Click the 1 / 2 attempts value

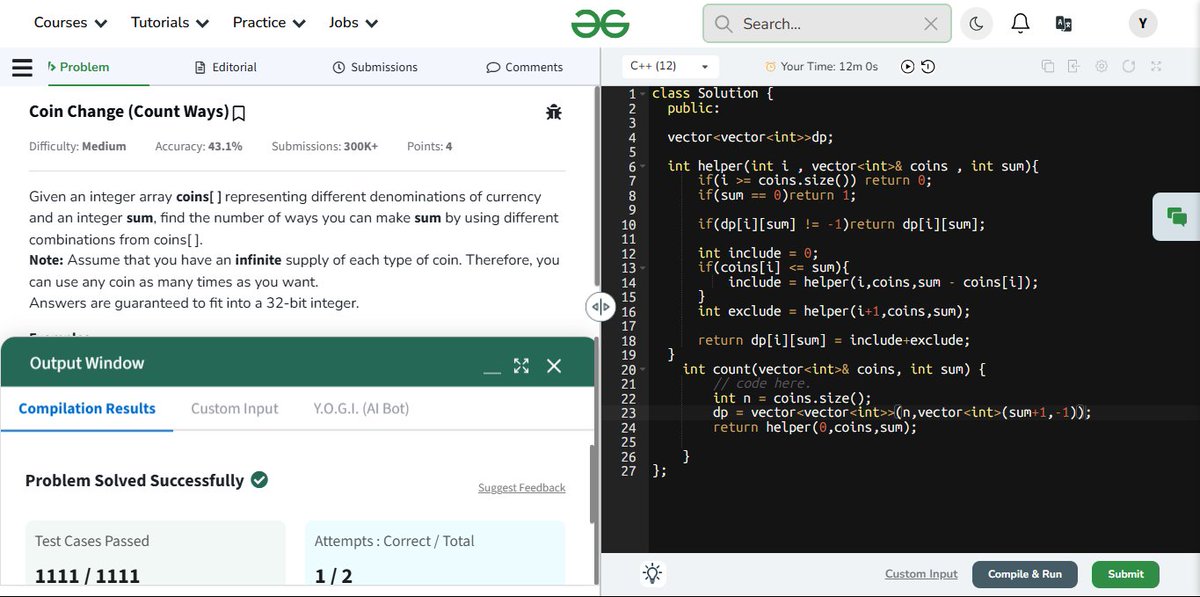pyautogui.click(x=334, y=576)
